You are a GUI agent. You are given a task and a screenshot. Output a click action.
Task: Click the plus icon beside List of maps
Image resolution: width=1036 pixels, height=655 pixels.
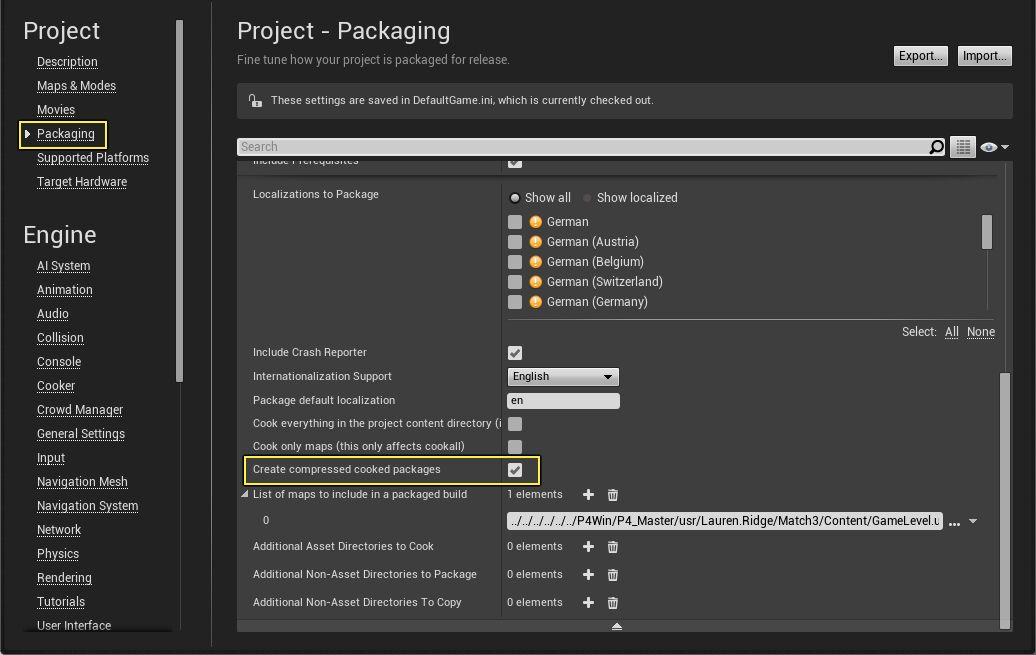click(588, 494)
